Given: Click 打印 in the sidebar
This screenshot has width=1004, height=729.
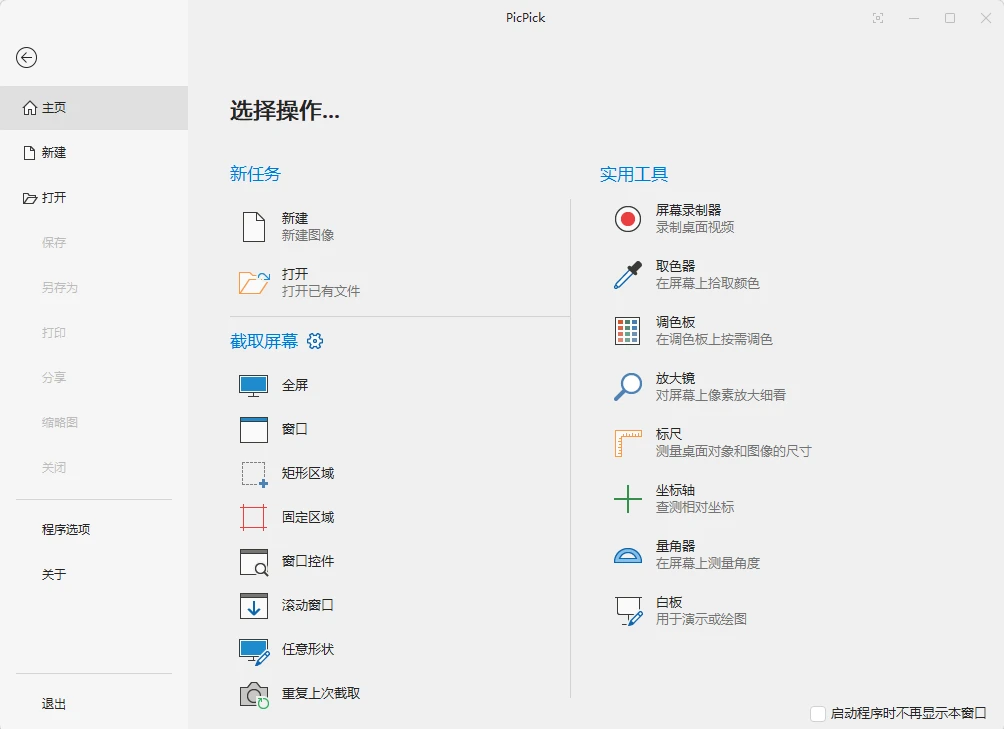Looking at the screenshot, I should [54, 333].
